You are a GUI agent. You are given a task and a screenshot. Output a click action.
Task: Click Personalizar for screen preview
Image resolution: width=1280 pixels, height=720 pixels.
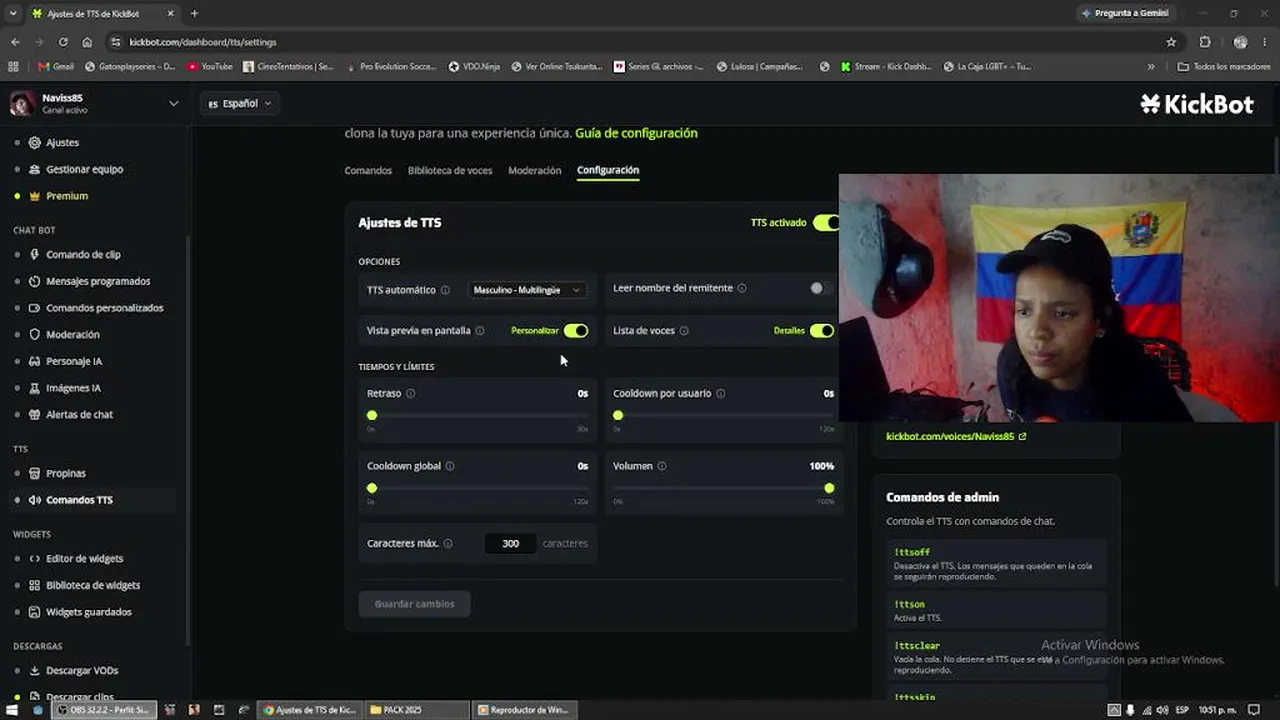pos(535,331)
